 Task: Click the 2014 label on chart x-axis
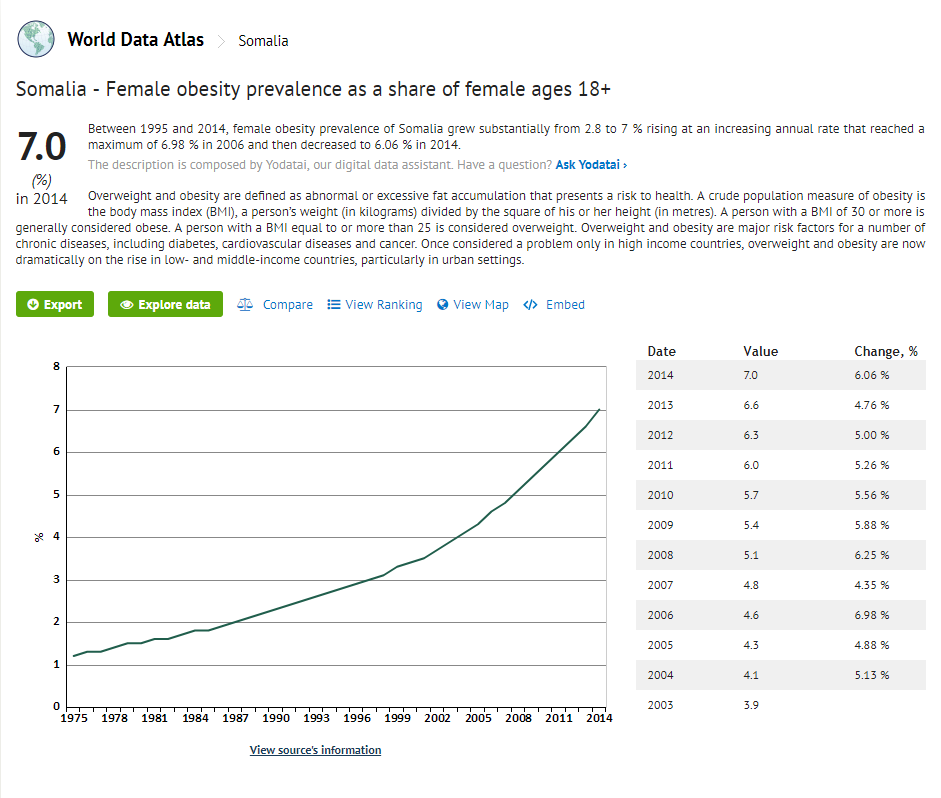tap(599, 718)
